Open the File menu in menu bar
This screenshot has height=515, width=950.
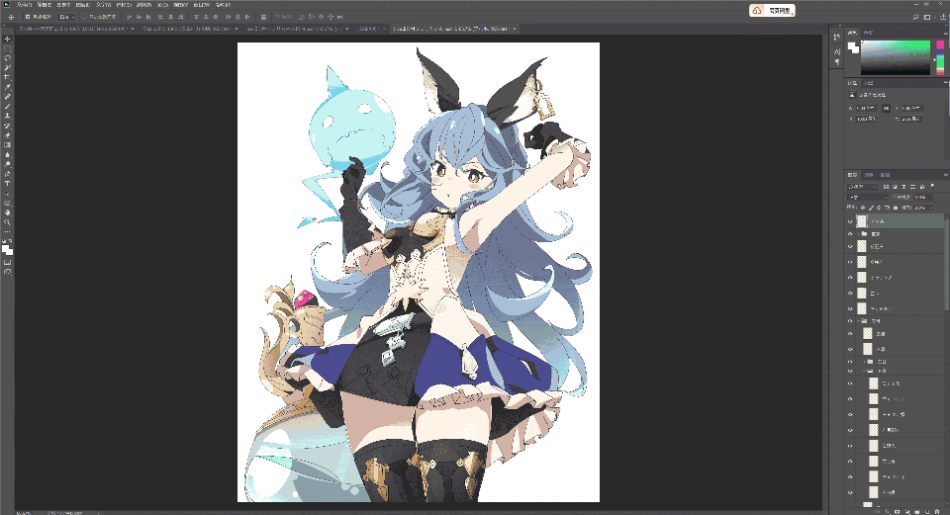tap(24, 5)
